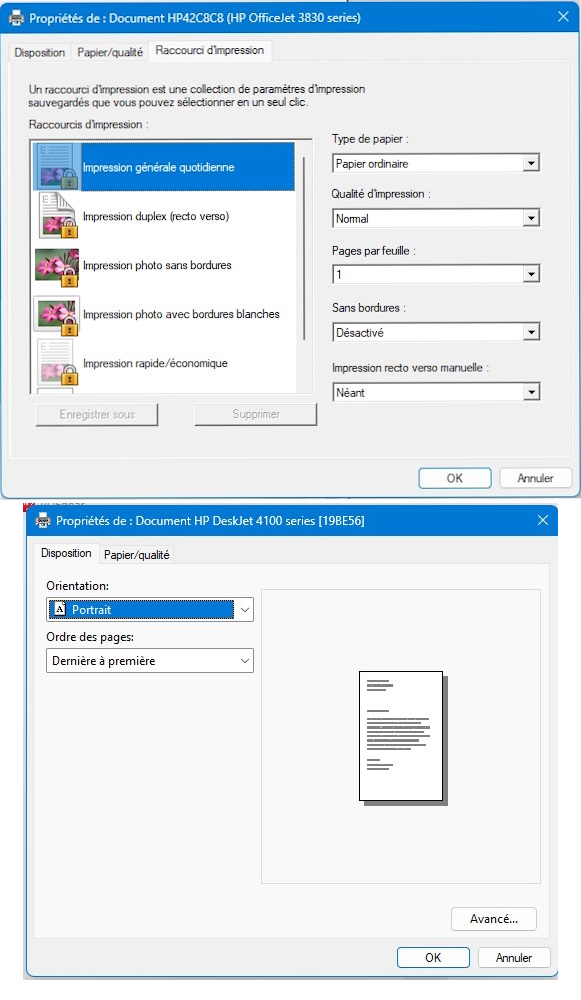This screenshot has height=1000, width=581.
Task: Open Papier/qualité tab in DeskJet dialog
Action: [x=136, y=554]
